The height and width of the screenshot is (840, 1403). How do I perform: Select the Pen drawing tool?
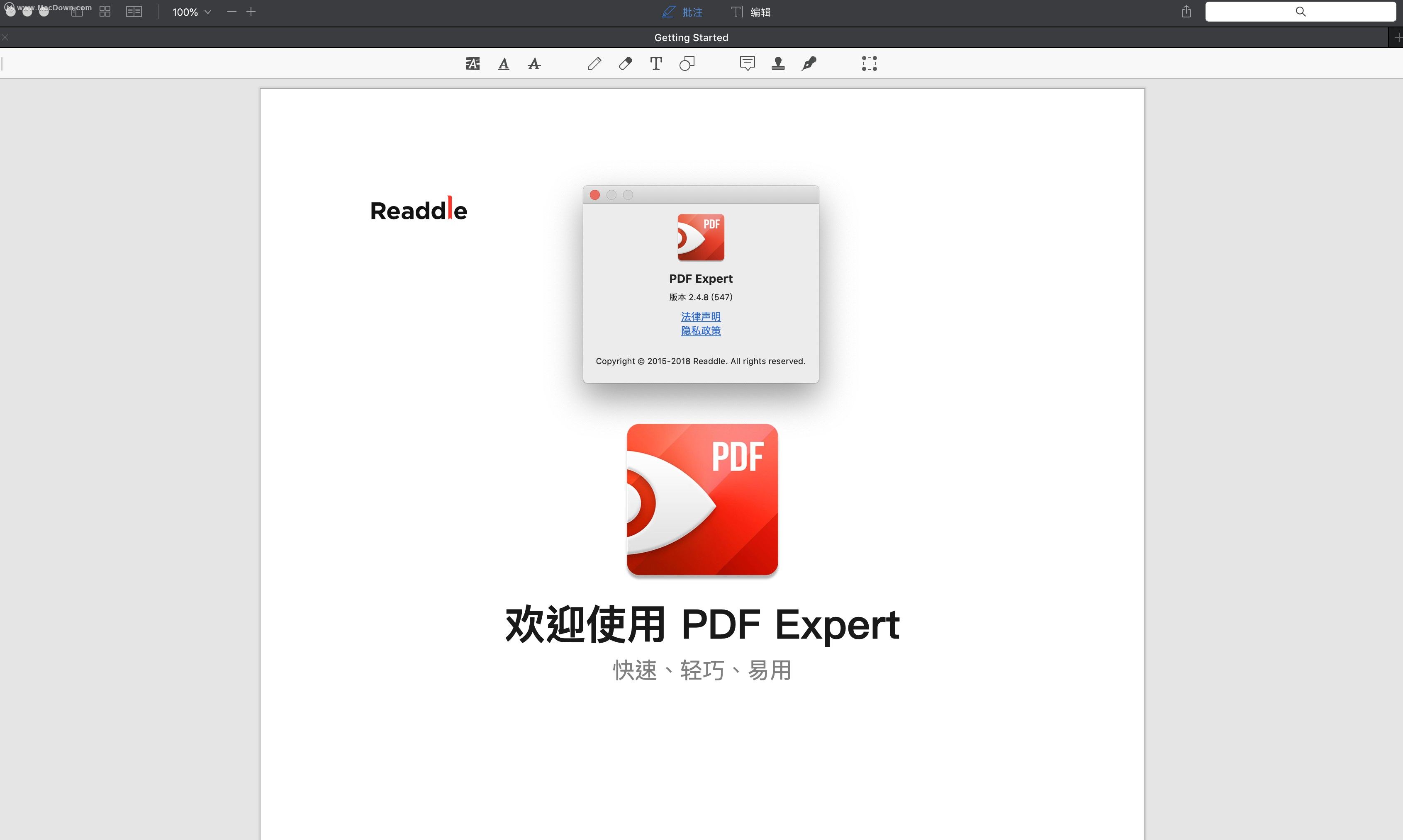click(x=594, y=63)
